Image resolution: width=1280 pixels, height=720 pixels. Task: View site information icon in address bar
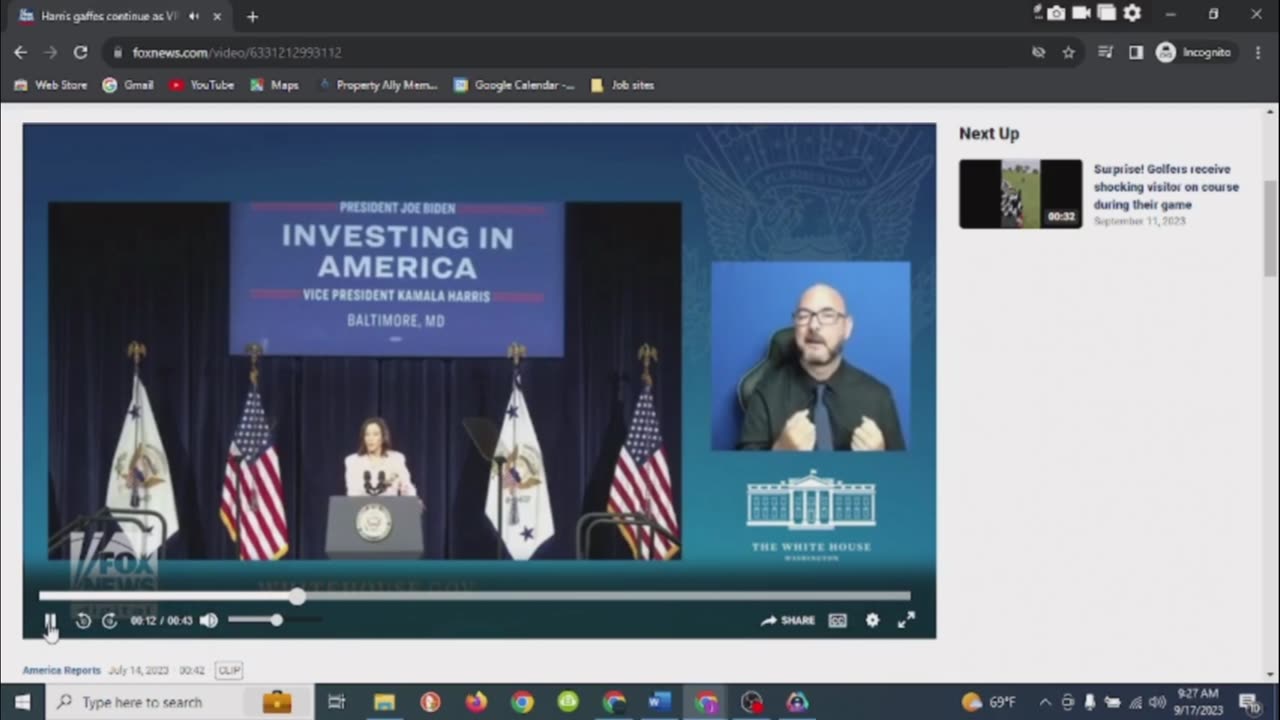coord(117,52)
